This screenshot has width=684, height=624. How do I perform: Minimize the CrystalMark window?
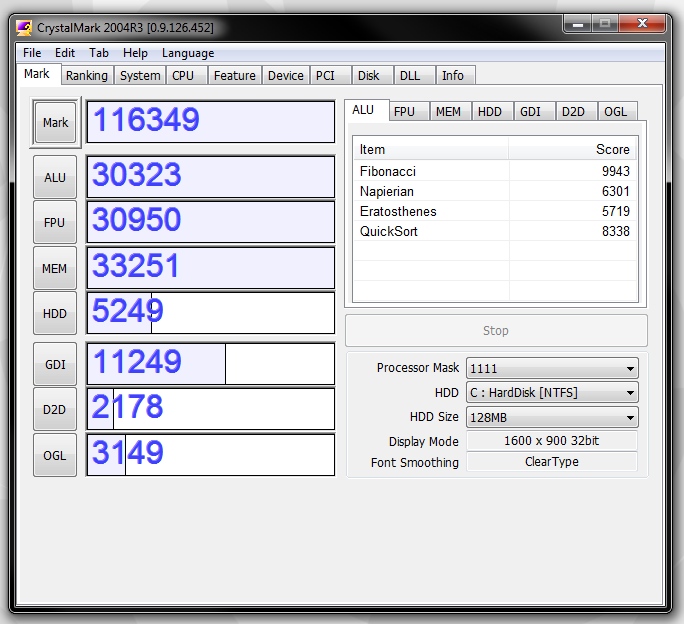pyautogui.click(x=578, y=24)
